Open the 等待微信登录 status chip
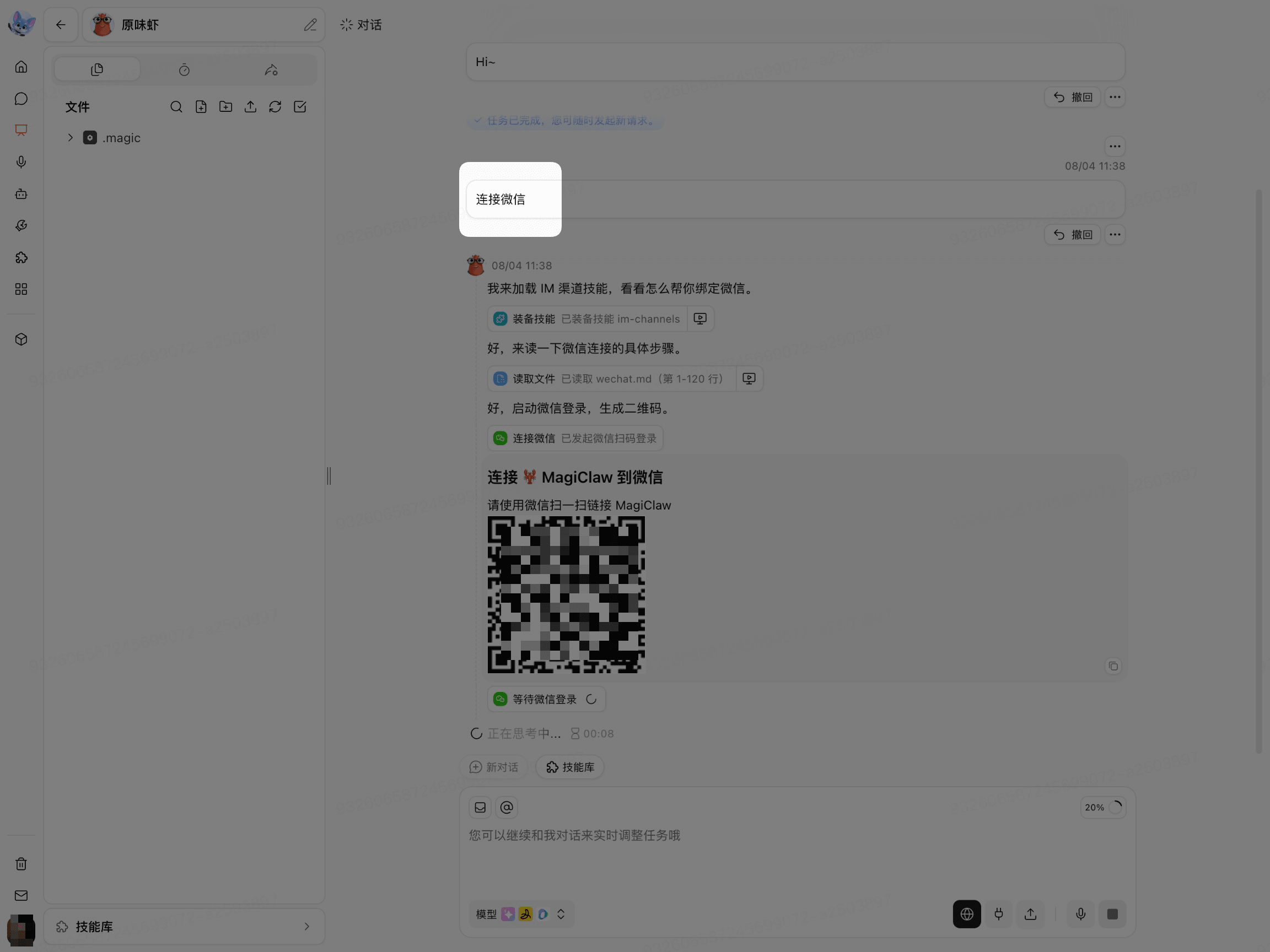1270x952 pixels. [547, 699]
